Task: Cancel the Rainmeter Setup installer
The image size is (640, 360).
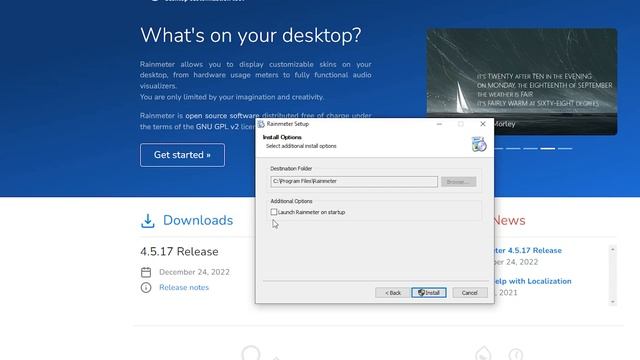Action: click(470, 293)
